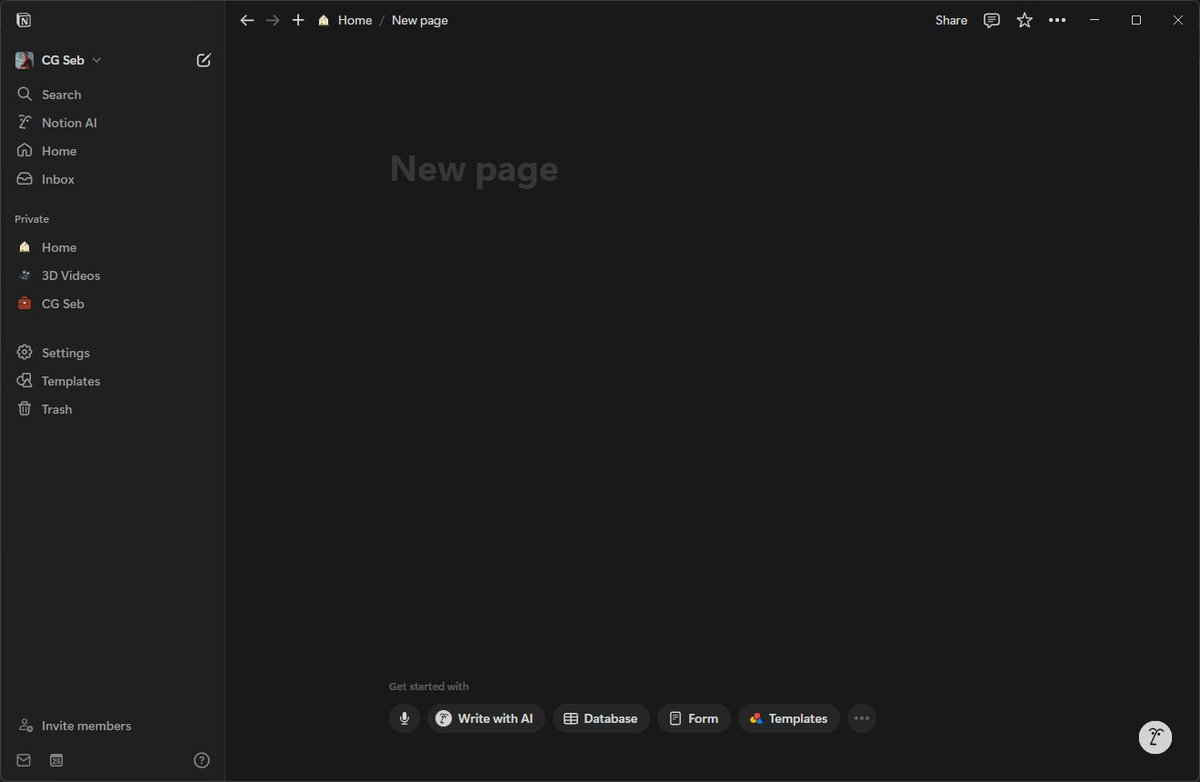1200x782 pixels.
Task: Open Notion AI from the sidebar
Action: pos(112,123)
